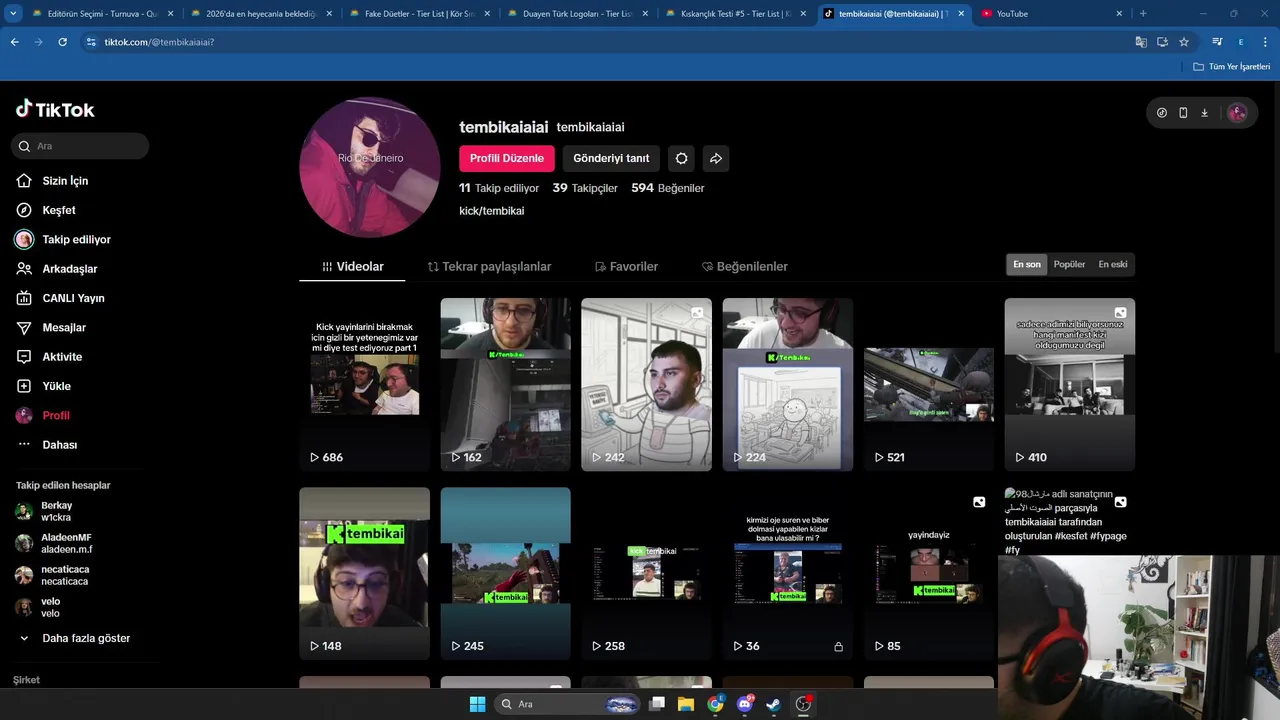The height and width of the screenshot is (720, 1280).
Task: Open Task View on the taskbar
Action: click(x=657, y=704)
